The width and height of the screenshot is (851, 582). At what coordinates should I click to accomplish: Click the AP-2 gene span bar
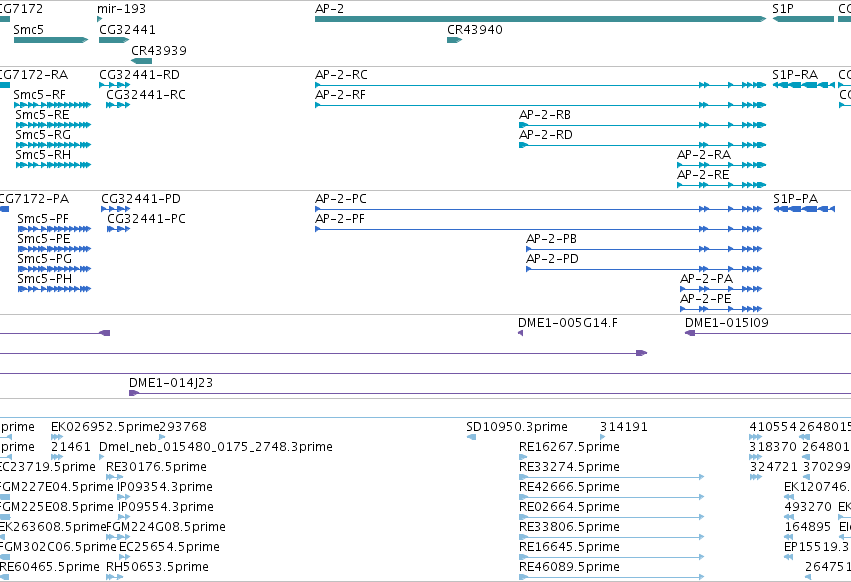(540, 19)
